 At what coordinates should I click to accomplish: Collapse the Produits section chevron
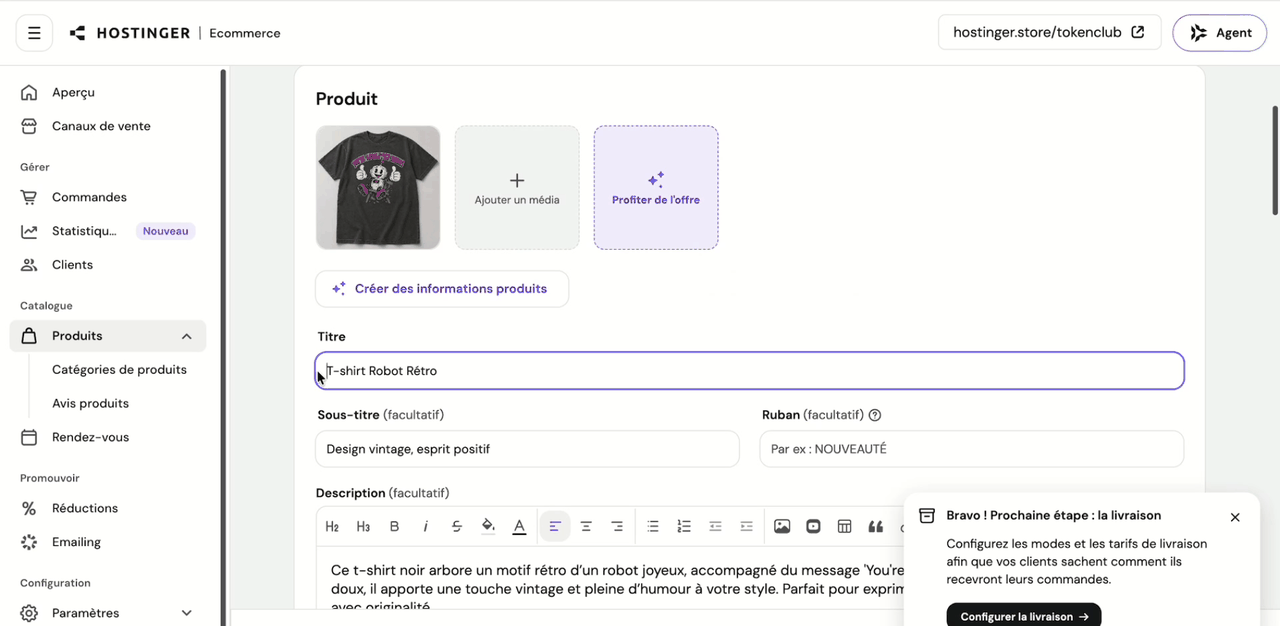[187, 336]
